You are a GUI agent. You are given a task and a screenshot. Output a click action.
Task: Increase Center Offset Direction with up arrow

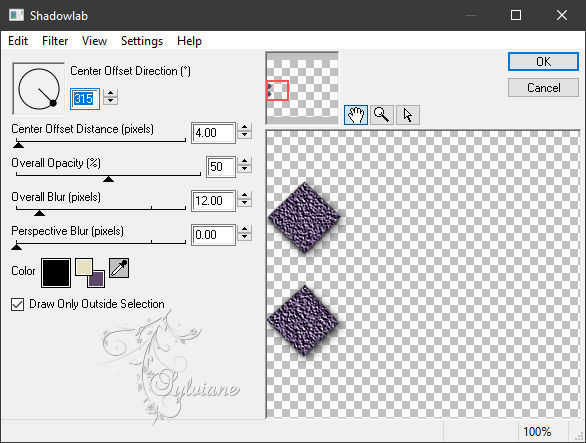pyautogui.click(x=110, y=93)
